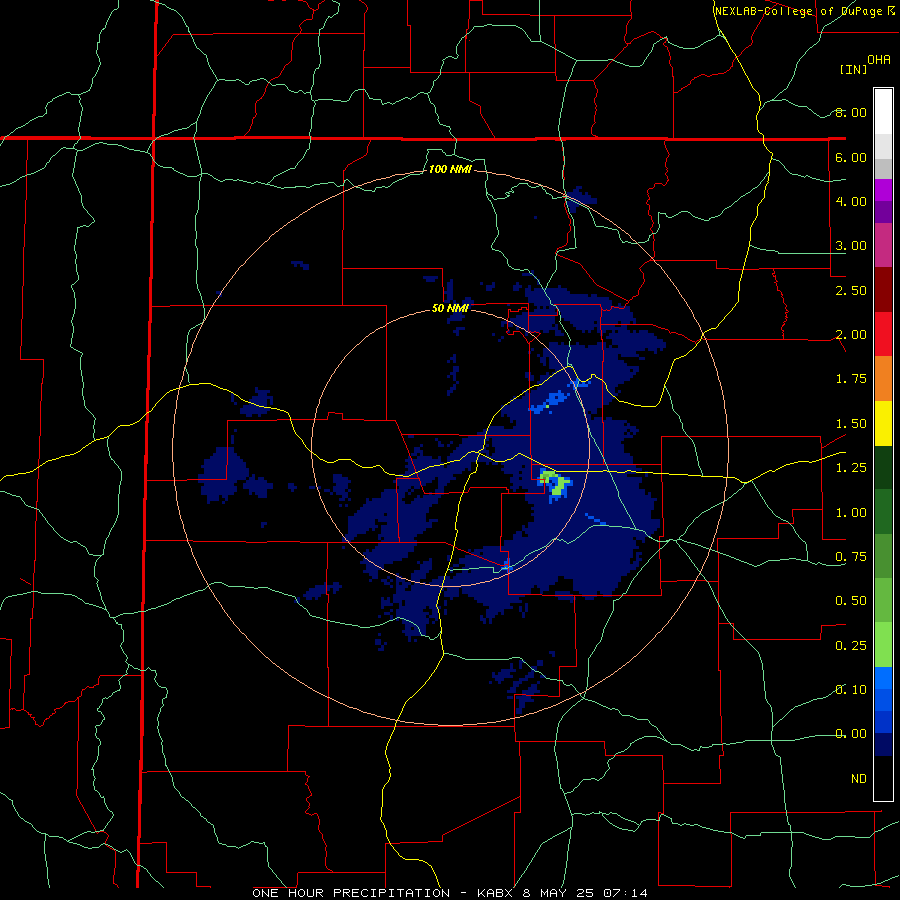Click the 6.00 legend value

pyautogui.click(x=851, y=157)
